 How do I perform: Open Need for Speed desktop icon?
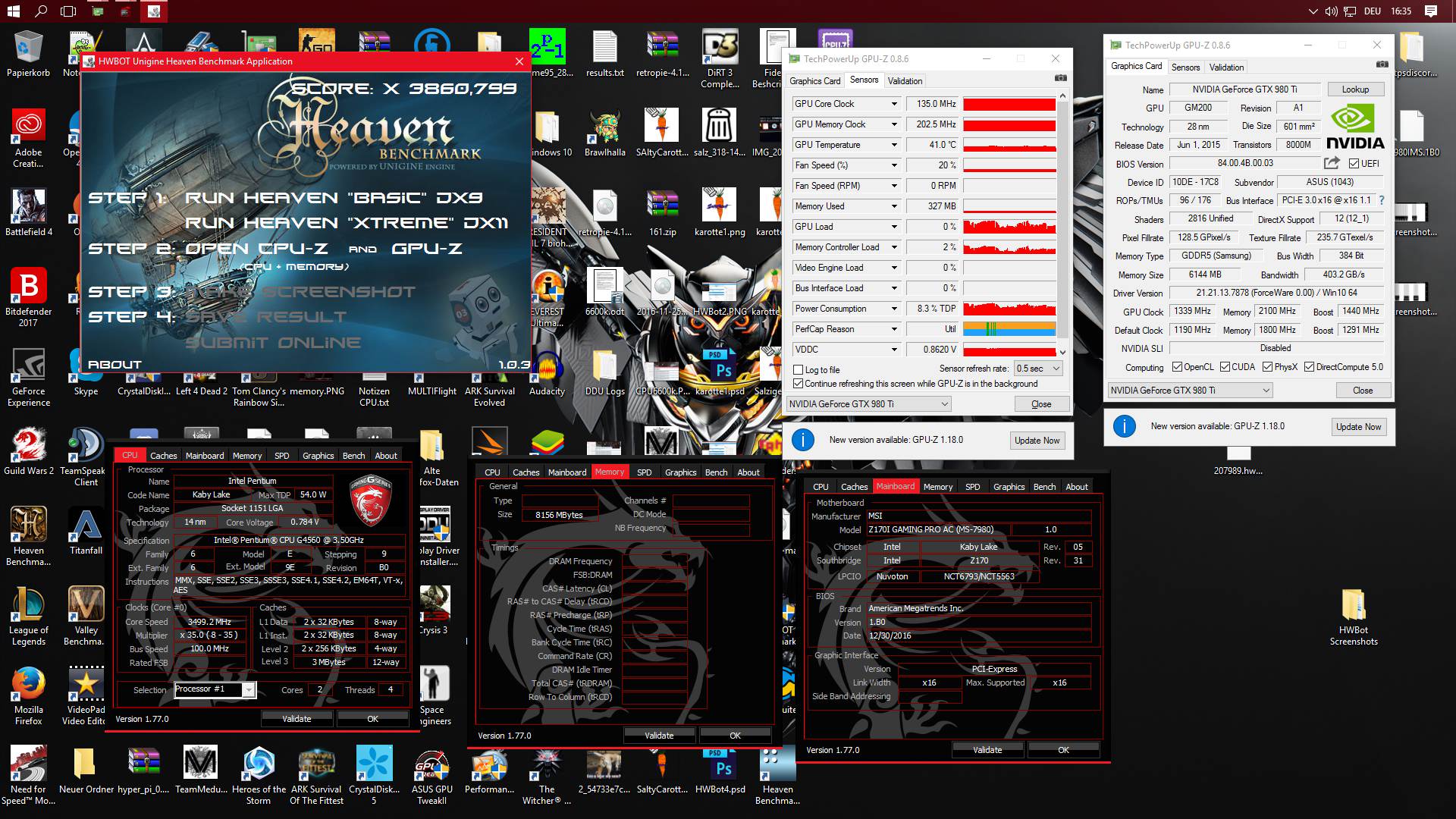tap(28, 775)
